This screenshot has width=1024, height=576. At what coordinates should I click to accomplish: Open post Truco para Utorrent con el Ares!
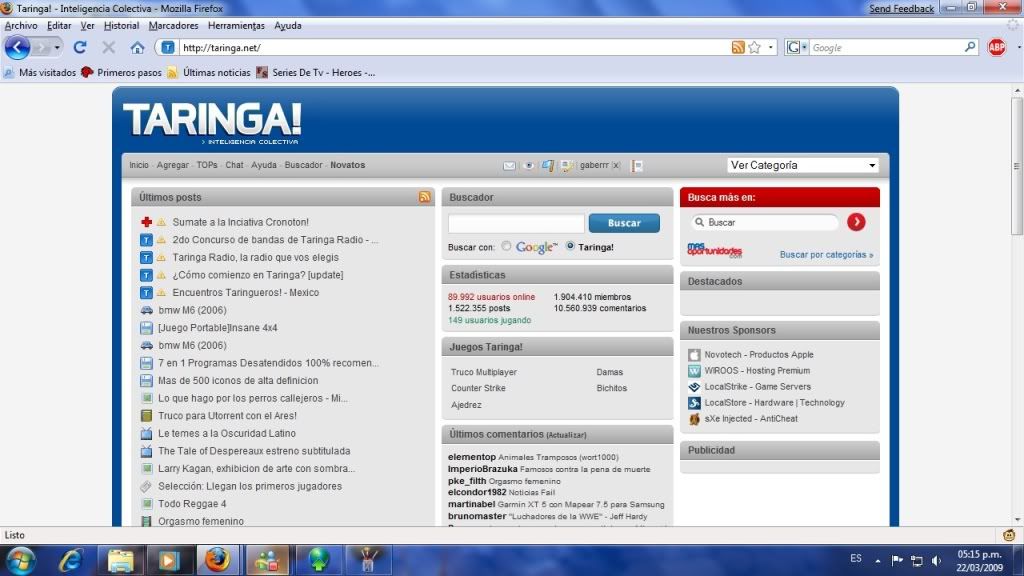(227, 415)
